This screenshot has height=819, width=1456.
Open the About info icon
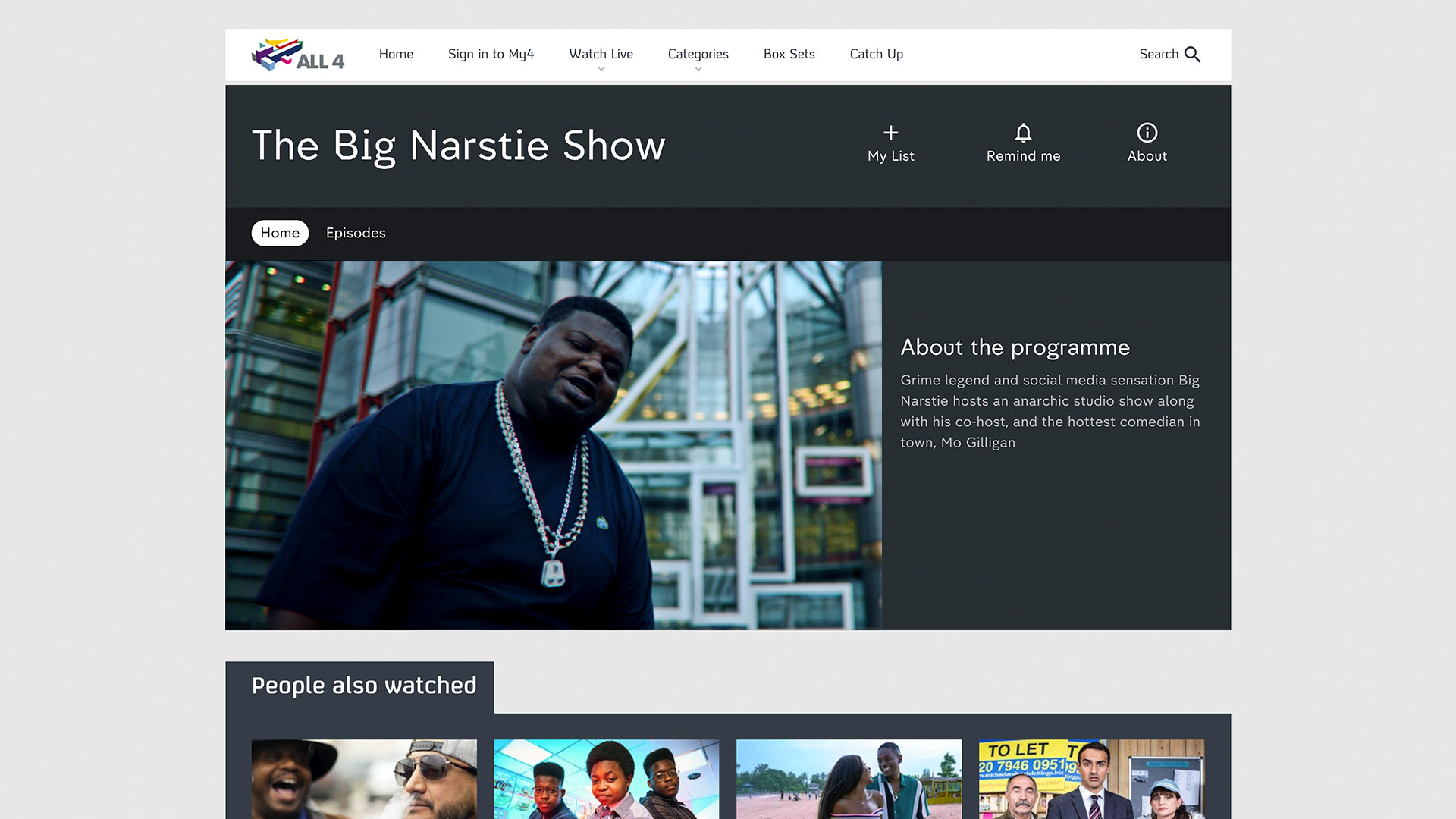pyautogui.click(x=1147, y=133)
